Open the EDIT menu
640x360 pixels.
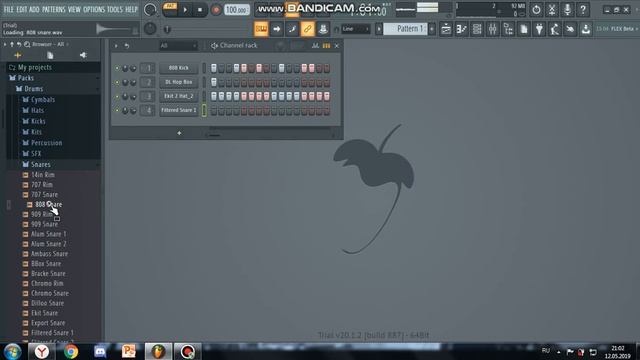coord(22,9)
